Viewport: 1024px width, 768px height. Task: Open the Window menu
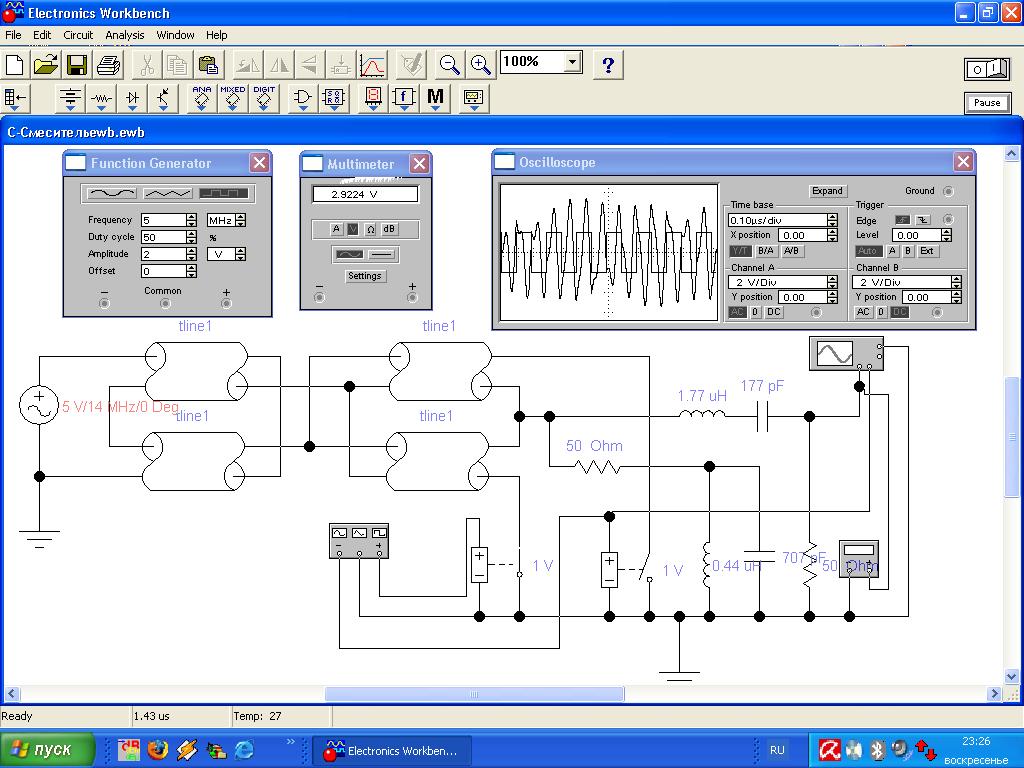point(175,35)
